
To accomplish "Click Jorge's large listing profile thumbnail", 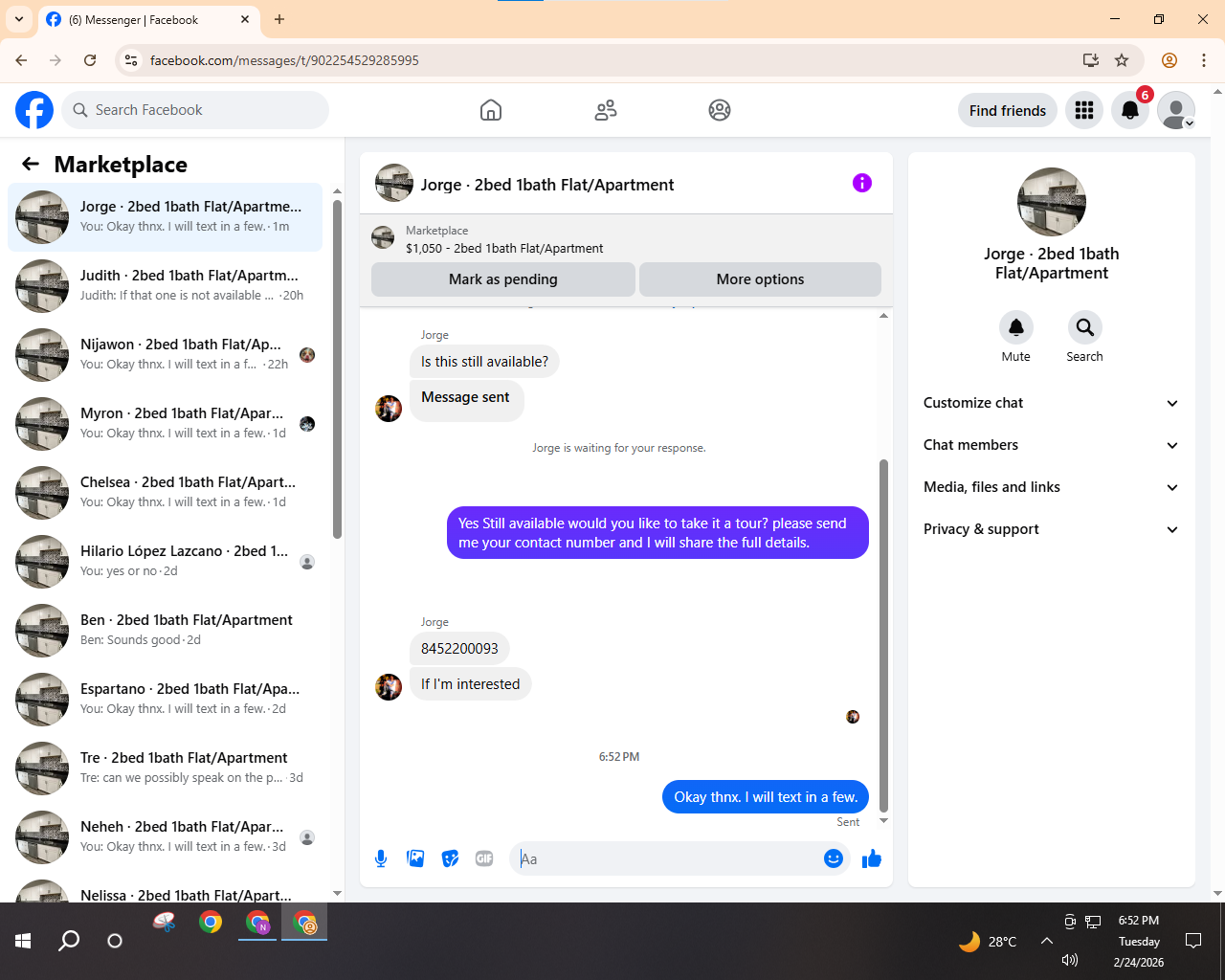I will (x=1052, y=202).
